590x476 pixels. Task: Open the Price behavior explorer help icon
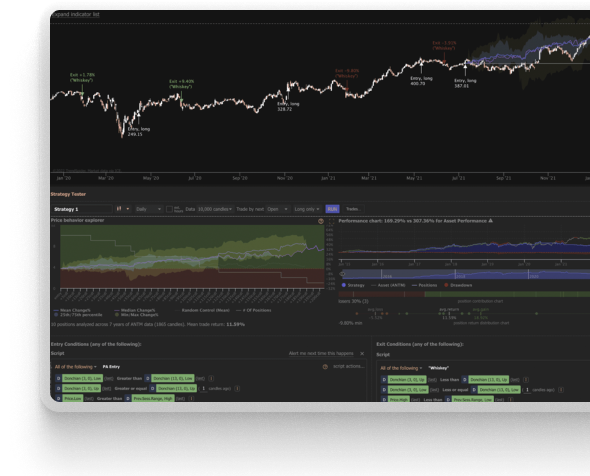[x=321, y=221]
